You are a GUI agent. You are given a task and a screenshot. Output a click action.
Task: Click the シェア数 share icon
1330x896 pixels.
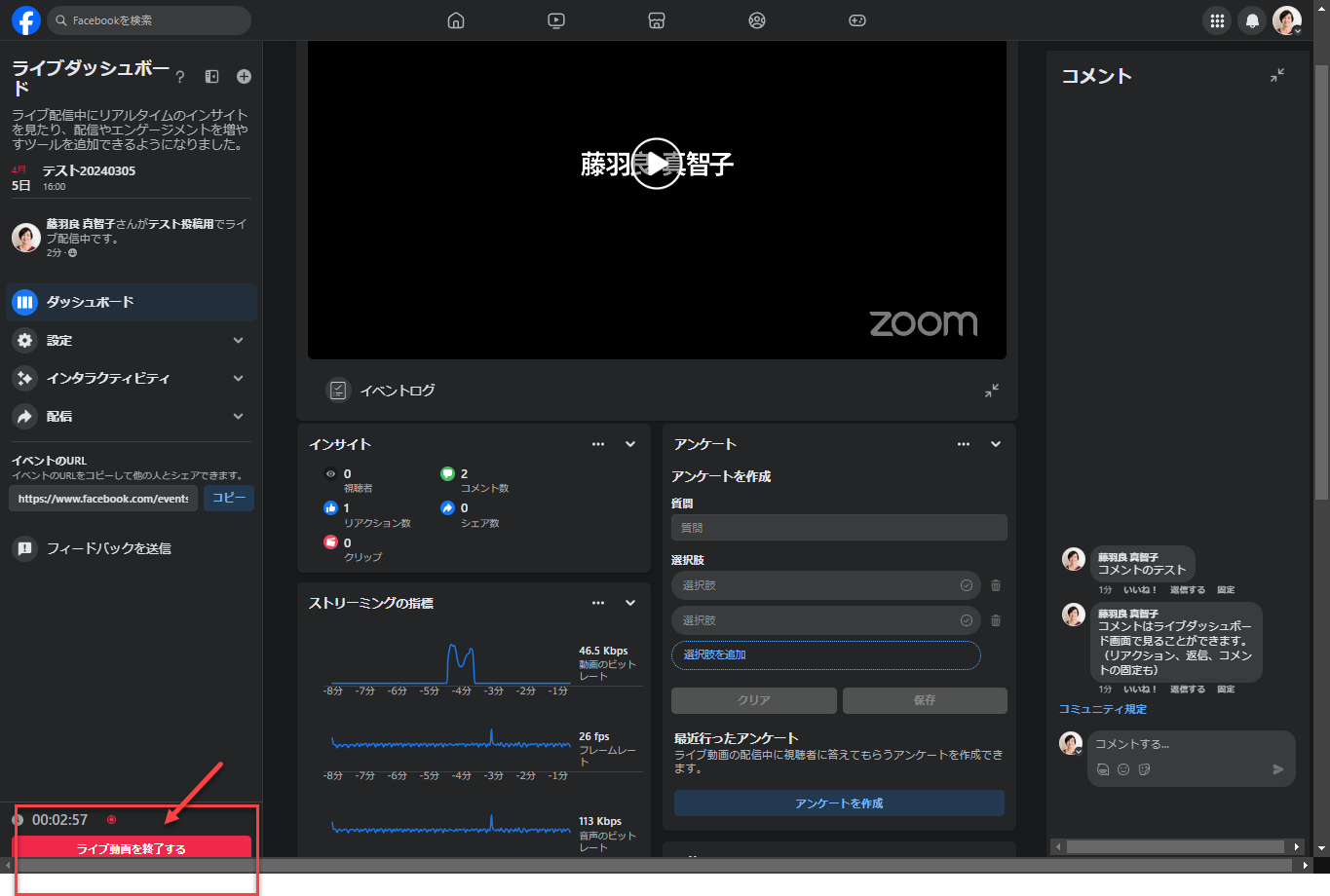pyautogui.click(x=447, y=508)
